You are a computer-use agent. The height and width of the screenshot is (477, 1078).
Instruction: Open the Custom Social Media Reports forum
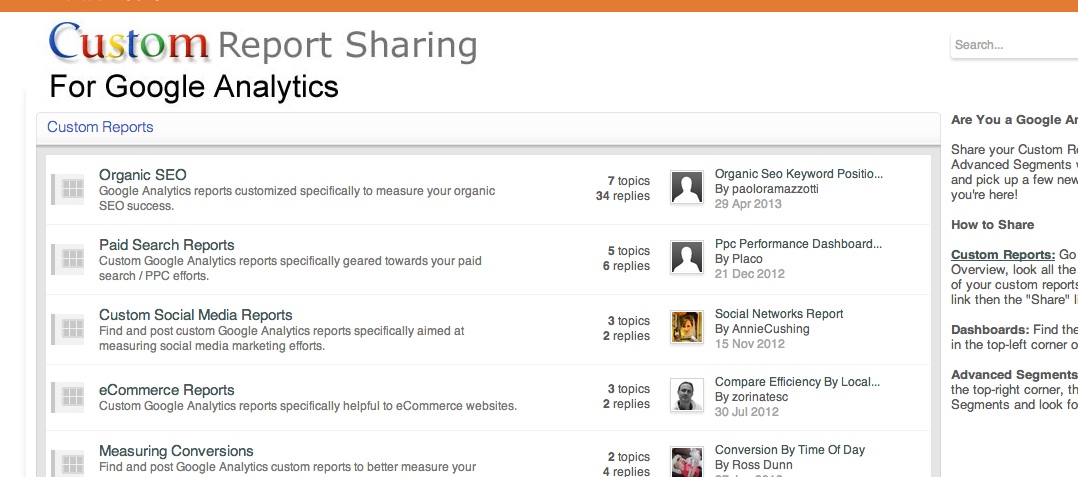[x=195, y=315]
